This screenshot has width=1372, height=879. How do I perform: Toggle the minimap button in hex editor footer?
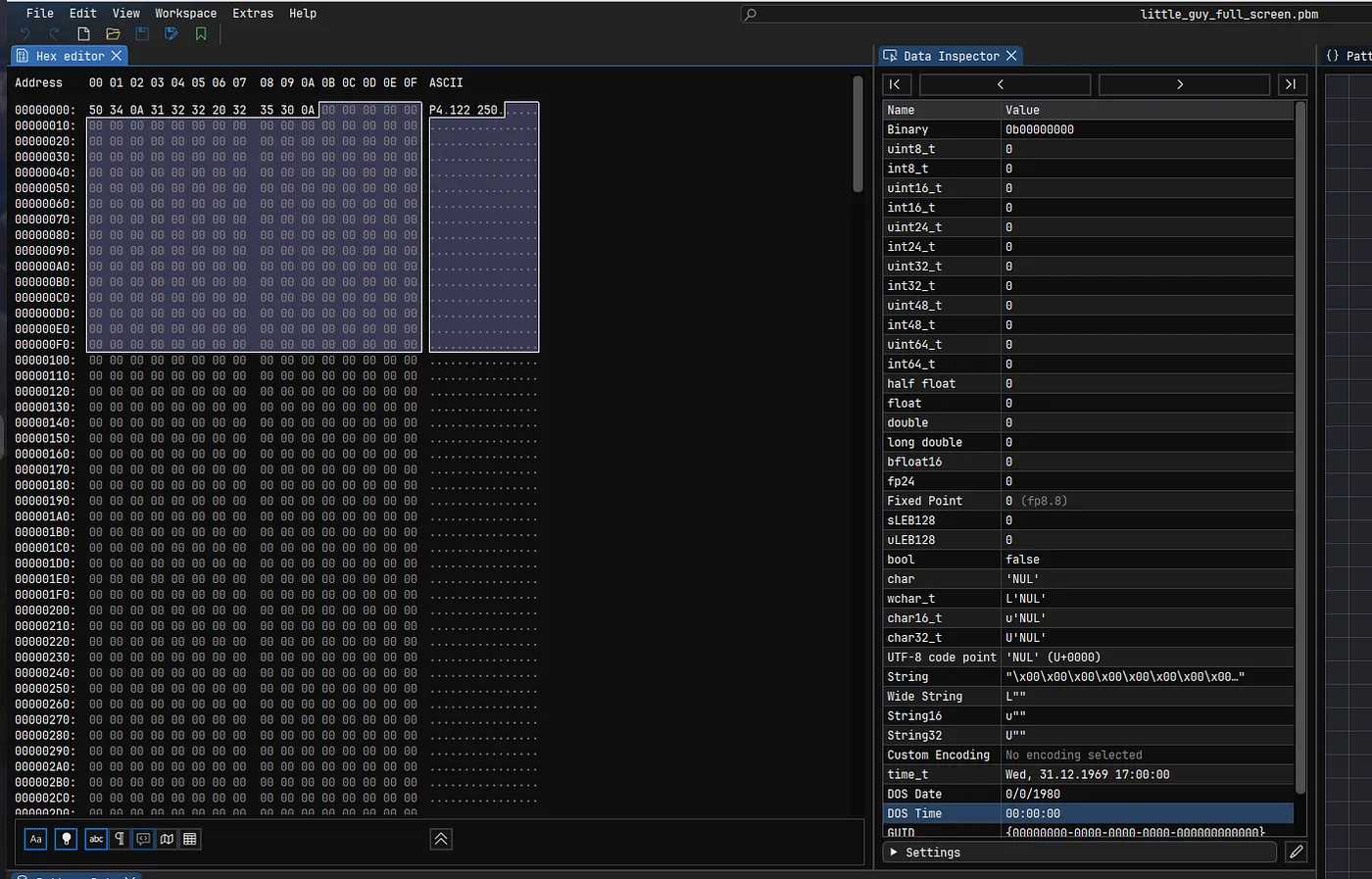point(167,839)
